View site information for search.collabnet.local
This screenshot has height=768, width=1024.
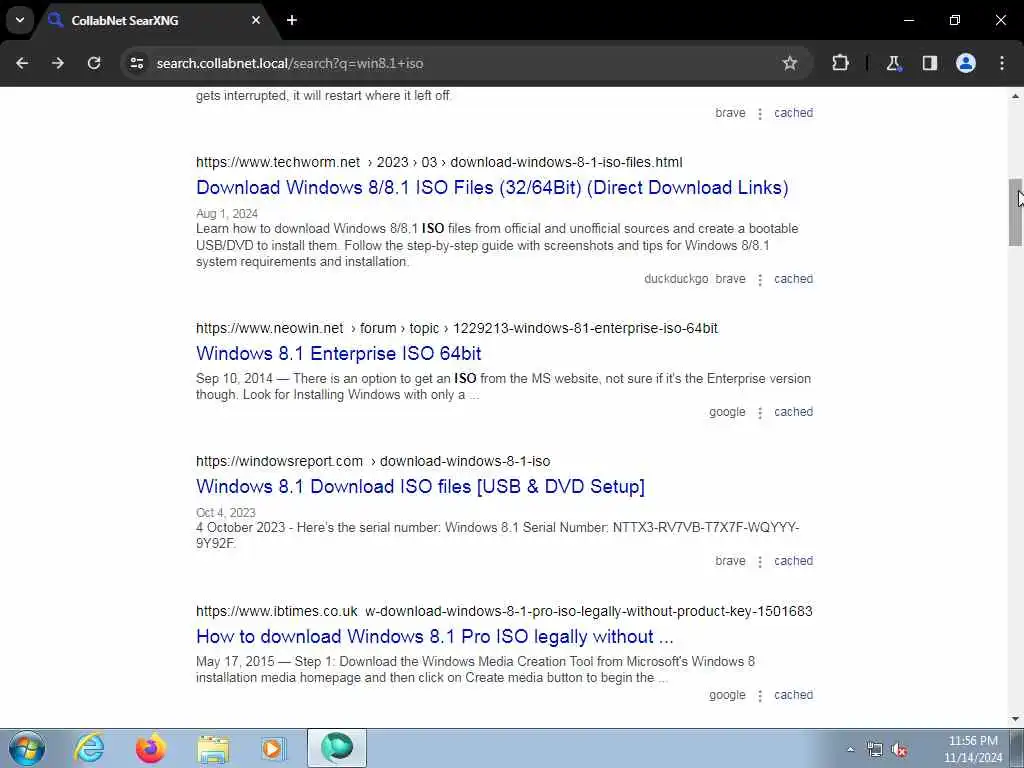[136, 63]
